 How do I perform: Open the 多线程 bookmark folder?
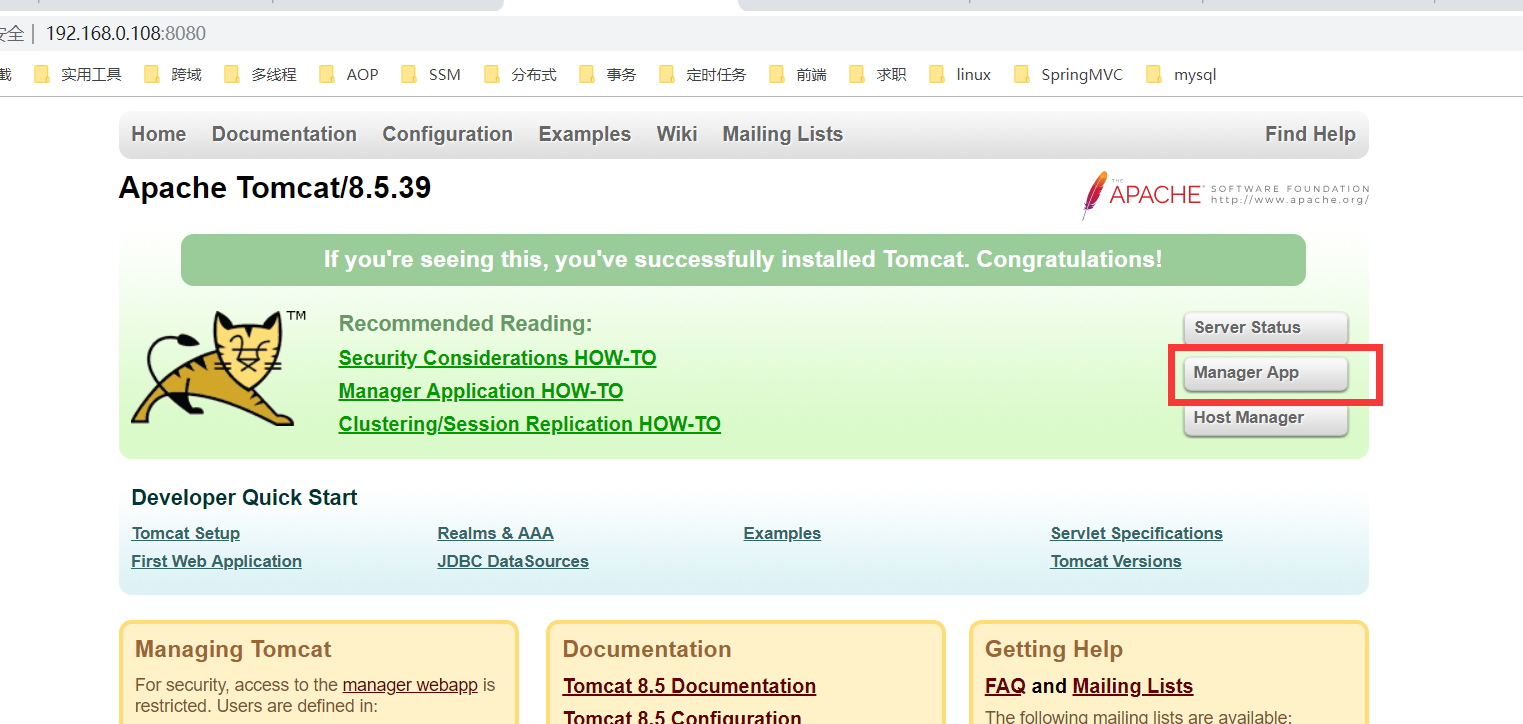pyautogui.click(x=261, y=74)
